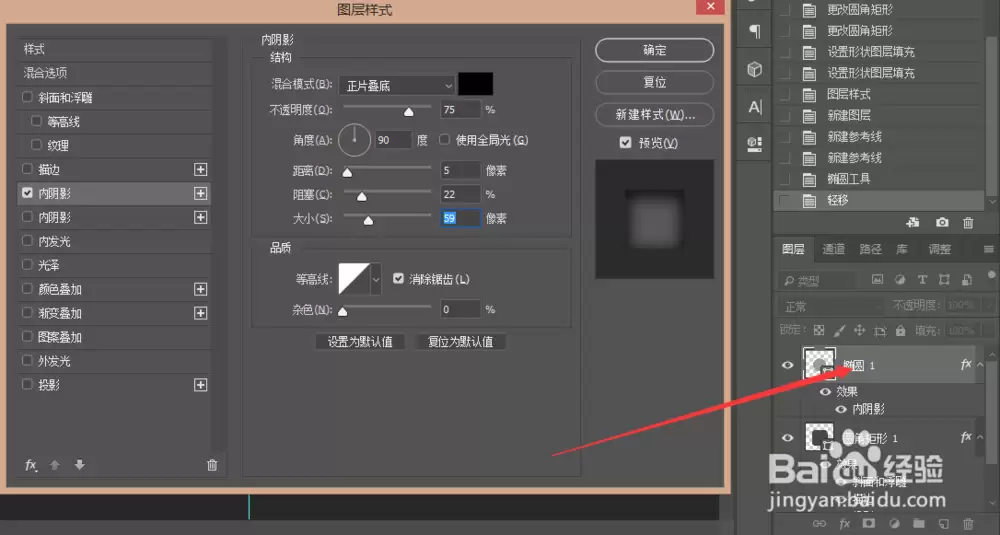This screenshot has width=1000, height=535.
Task: Open the paragraph panel icon
Action: [x=754, y=31]
